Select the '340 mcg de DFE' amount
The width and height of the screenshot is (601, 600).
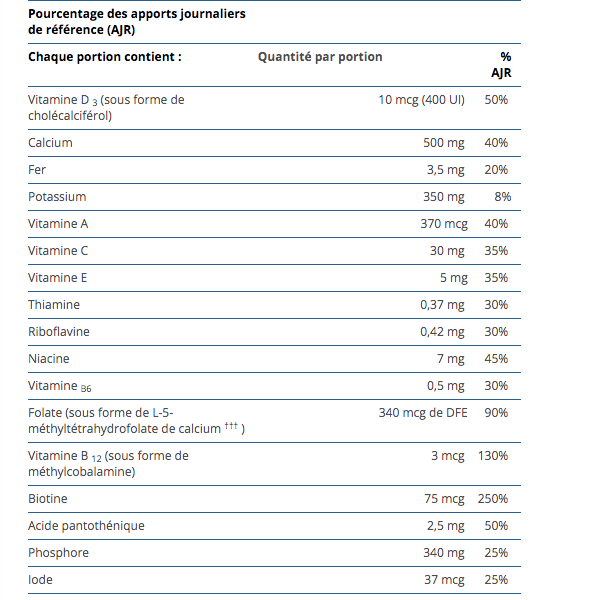(422, 413)
